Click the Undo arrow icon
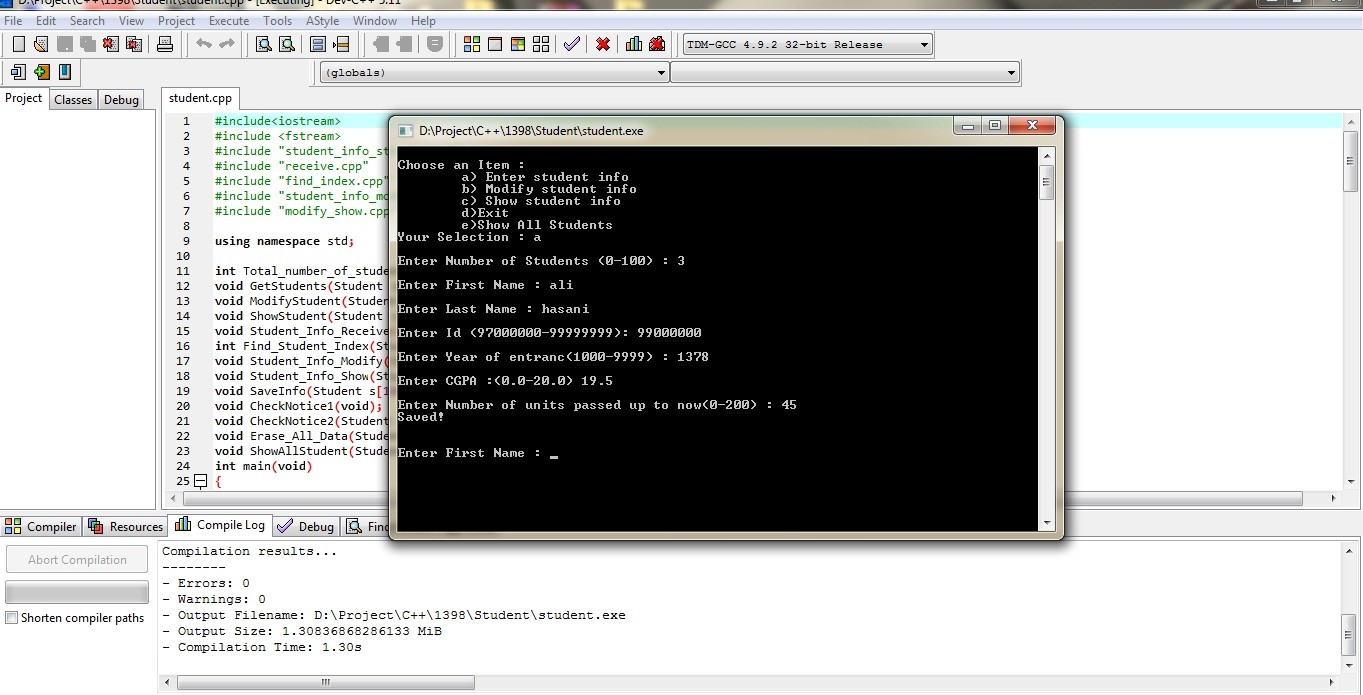 [x=204, y=44]
